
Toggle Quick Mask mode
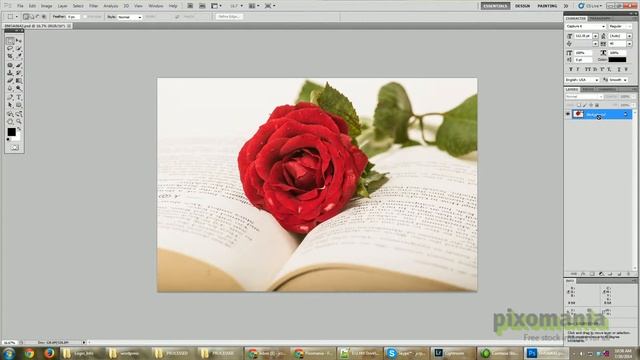pyautogui.click(x=15, y=147)
